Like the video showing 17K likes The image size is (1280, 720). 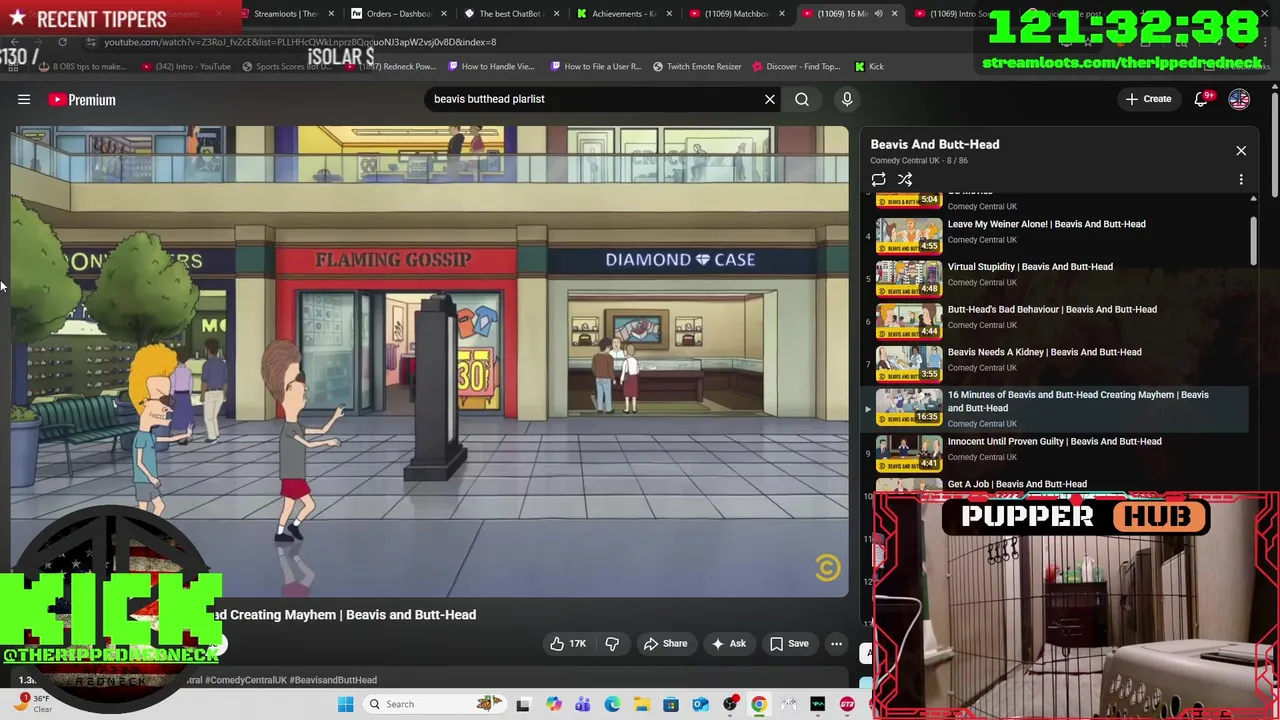(x=568, y=644)
